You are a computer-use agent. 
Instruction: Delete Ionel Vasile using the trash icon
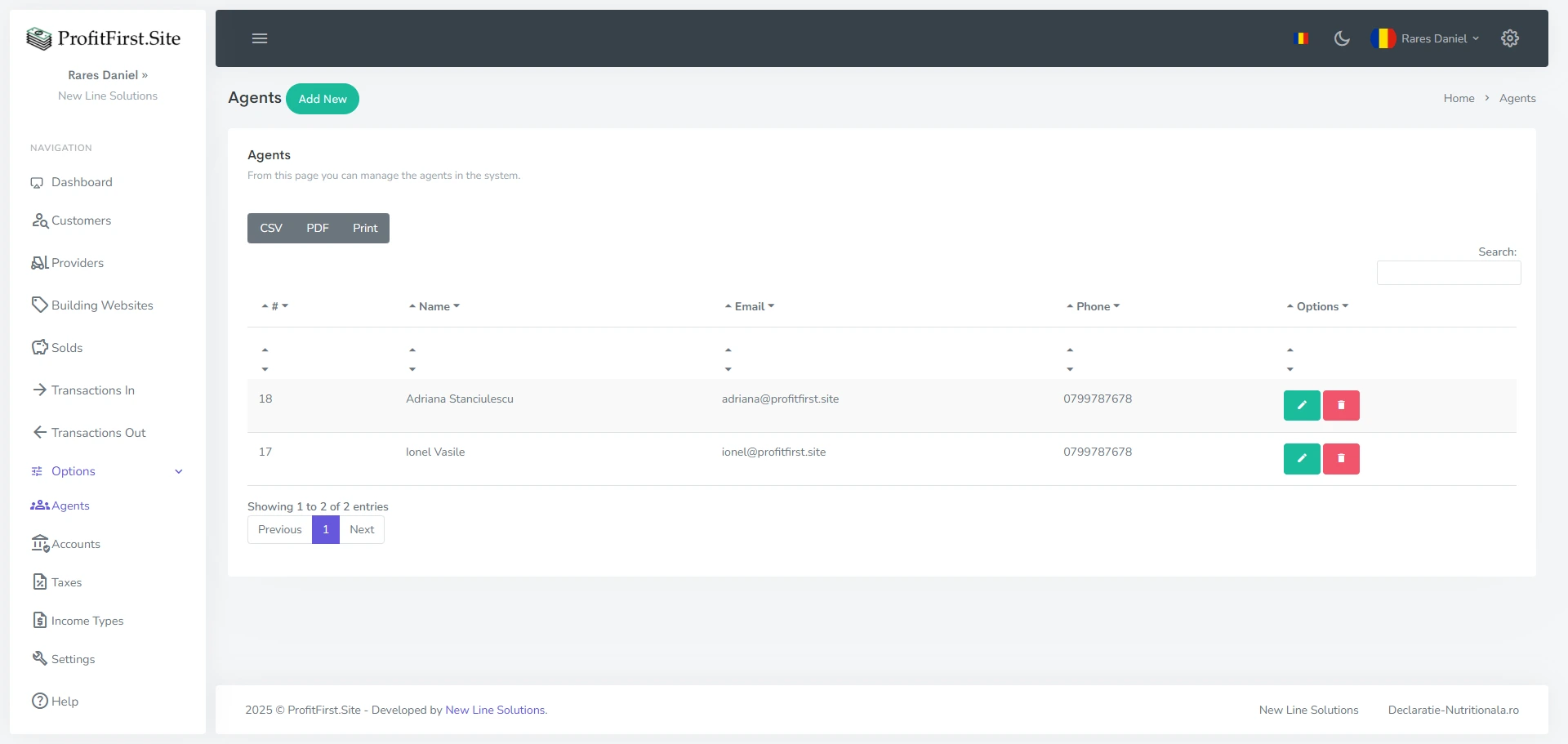pos(1340,458)
